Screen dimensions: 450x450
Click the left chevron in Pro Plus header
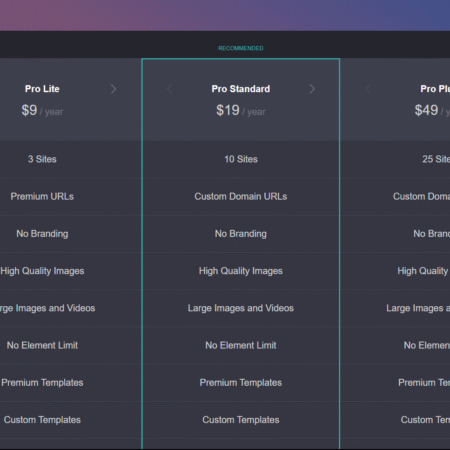[x=368, y=89]
